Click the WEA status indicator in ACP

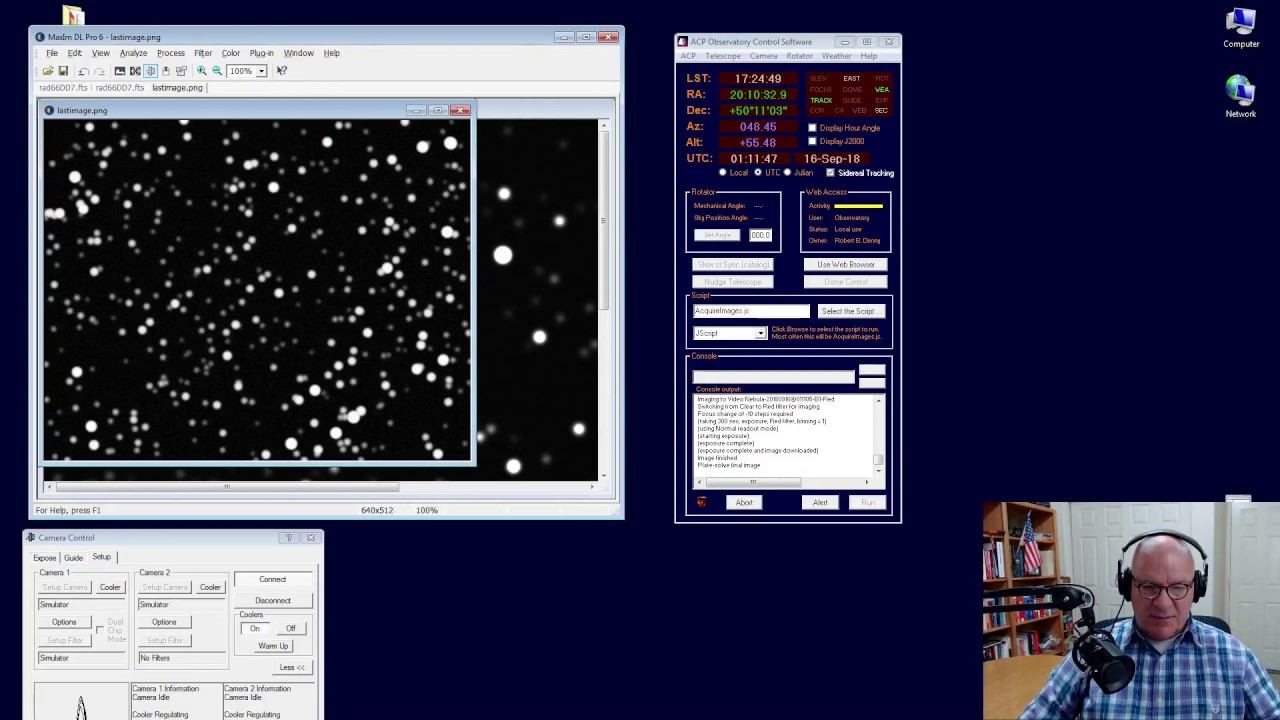point(882,89)
